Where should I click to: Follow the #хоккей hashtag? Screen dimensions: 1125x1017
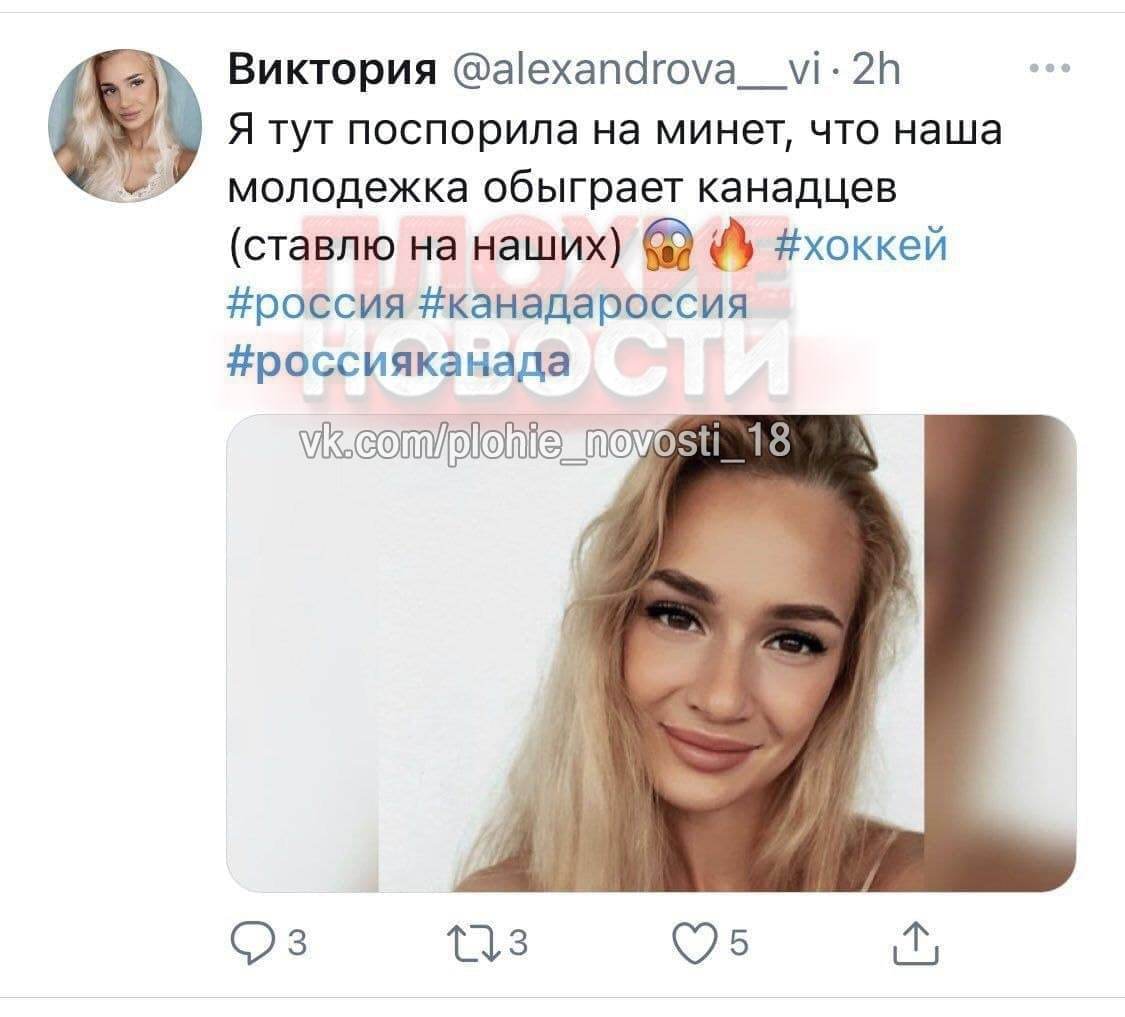click(862, 245)
